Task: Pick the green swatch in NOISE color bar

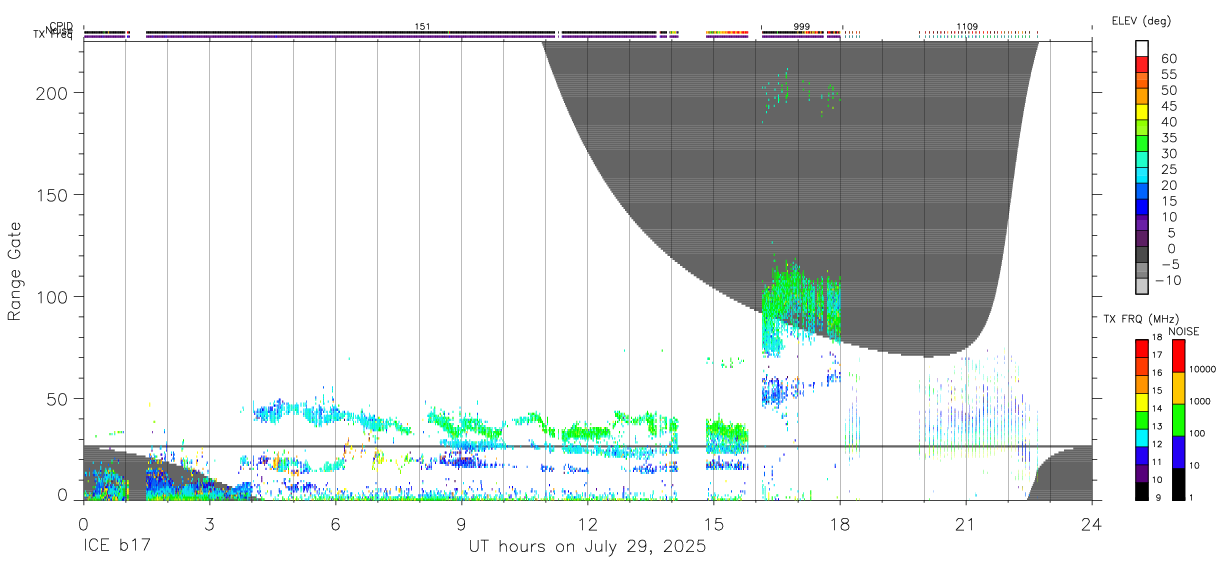Action: pos(1178,420)
